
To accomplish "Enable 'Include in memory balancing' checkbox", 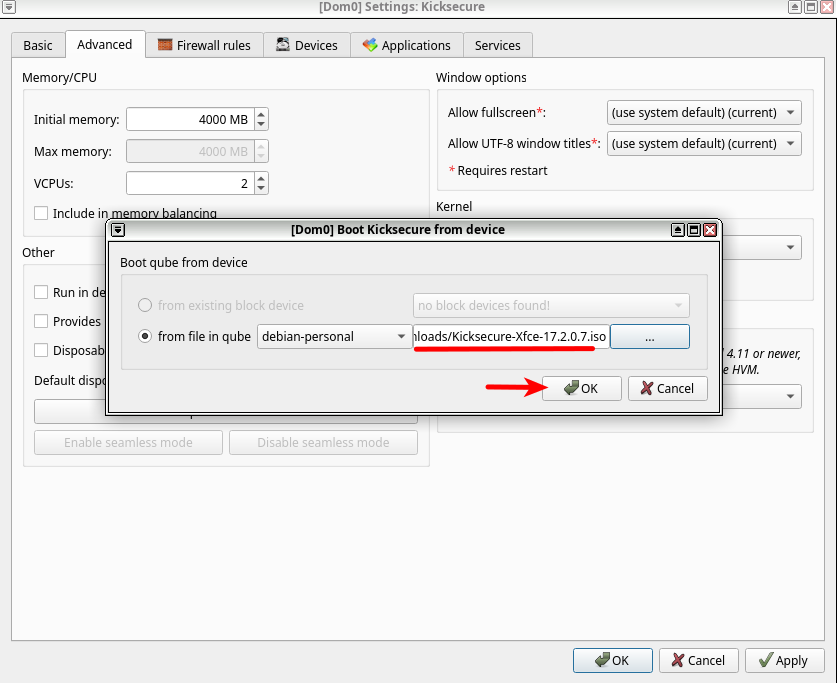I will 41,213.
